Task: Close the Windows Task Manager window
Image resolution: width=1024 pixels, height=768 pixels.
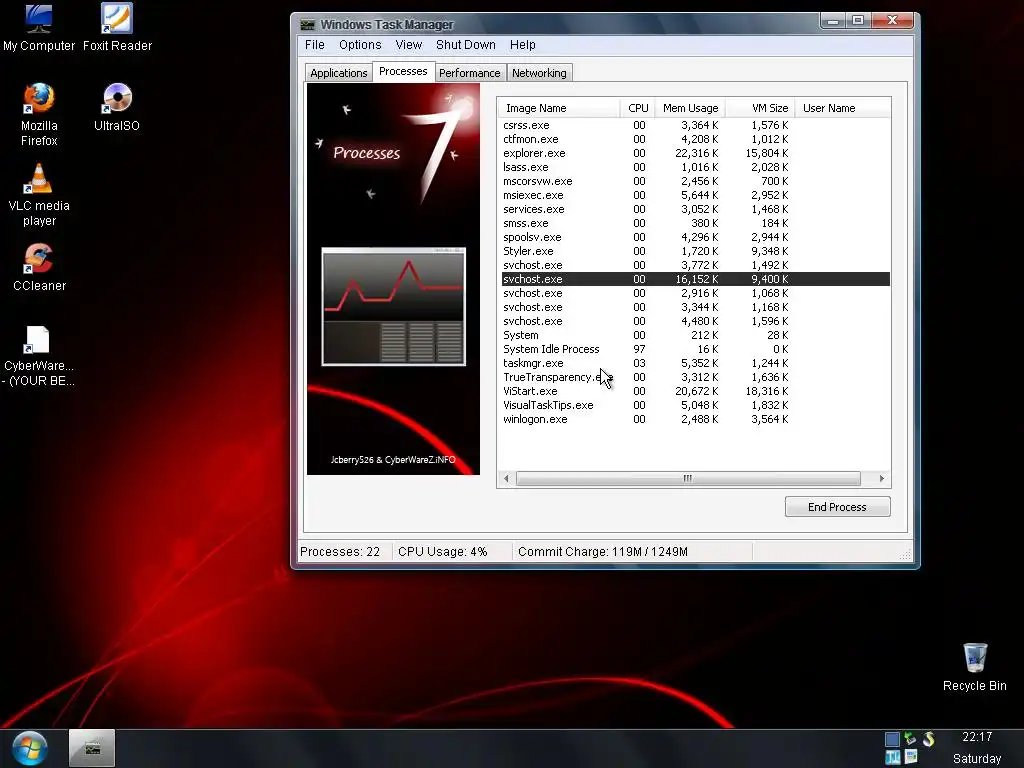Action: (893, 21)
